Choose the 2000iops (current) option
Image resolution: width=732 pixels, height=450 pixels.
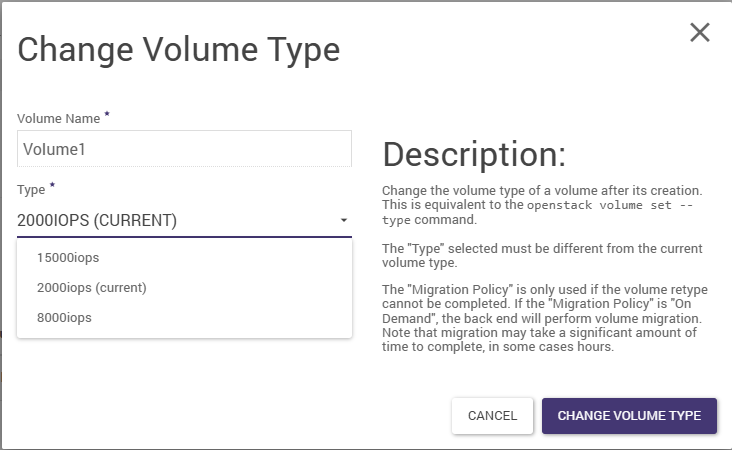click(91, 288)
